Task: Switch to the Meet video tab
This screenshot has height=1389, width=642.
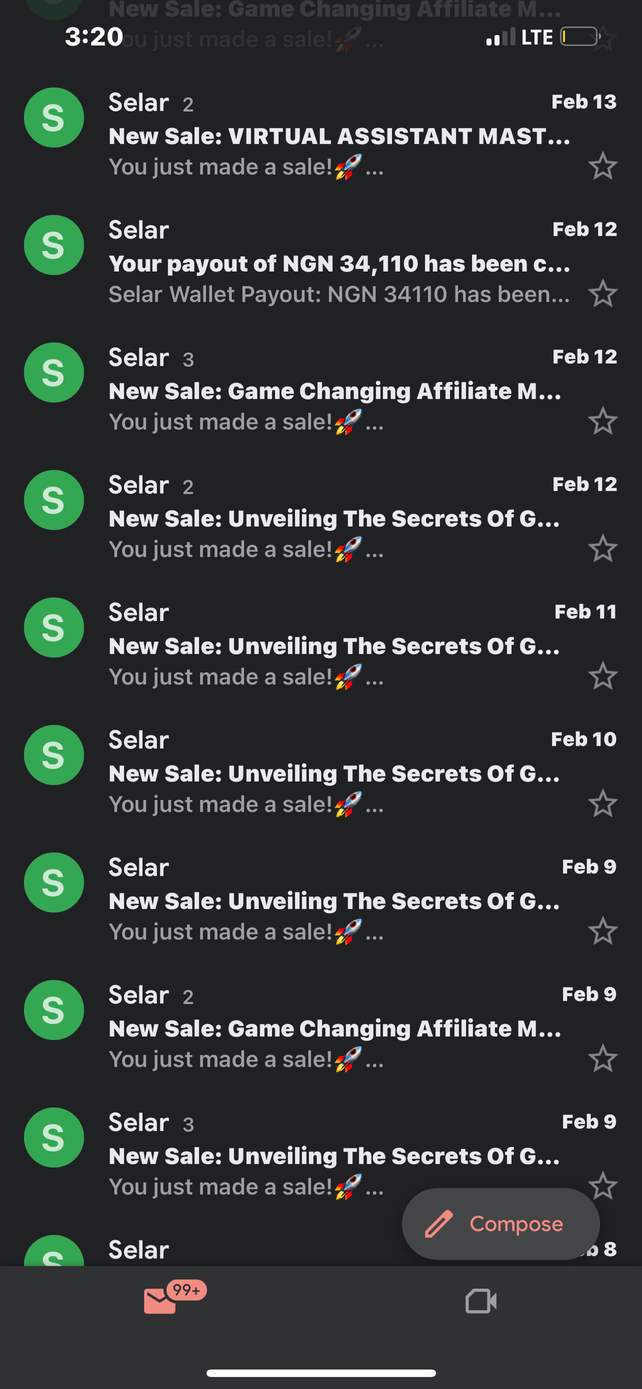Action: (481, 1301)
